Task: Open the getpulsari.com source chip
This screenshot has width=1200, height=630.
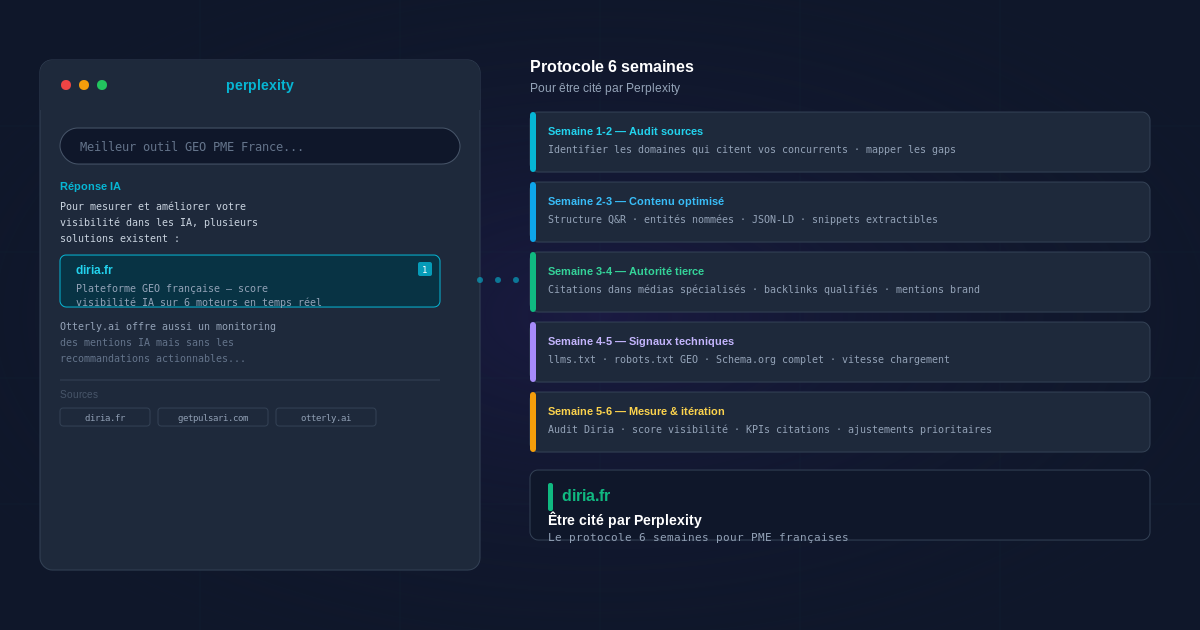Action: coord(213,417)
